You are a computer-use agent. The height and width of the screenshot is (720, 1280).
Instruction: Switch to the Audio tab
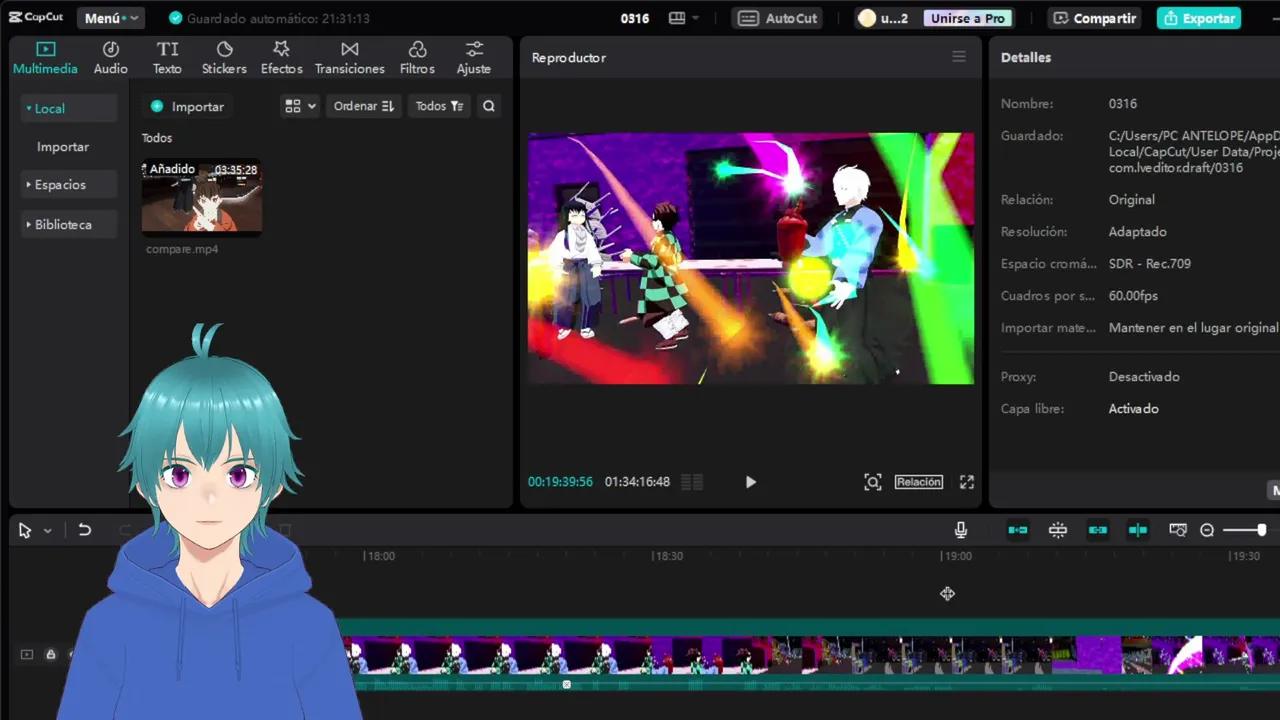[x=111, y=58]
